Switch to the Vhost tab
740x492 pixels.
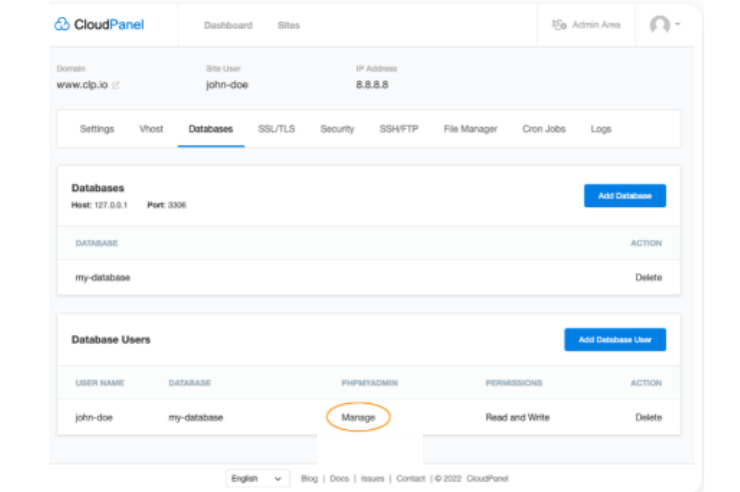coord(151,129)
